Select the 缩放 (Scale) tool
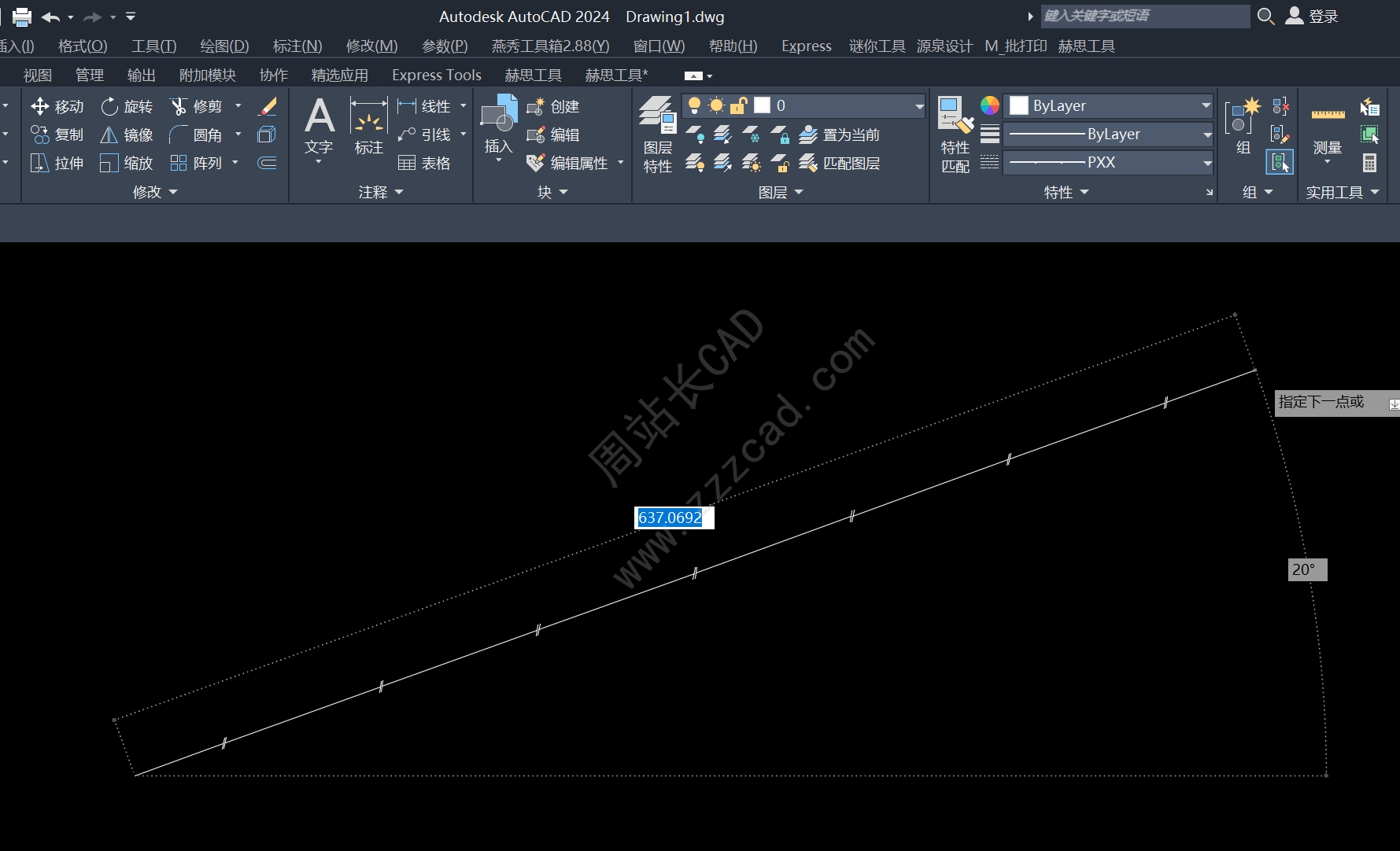1400x851 pixels. coord(127,163)
